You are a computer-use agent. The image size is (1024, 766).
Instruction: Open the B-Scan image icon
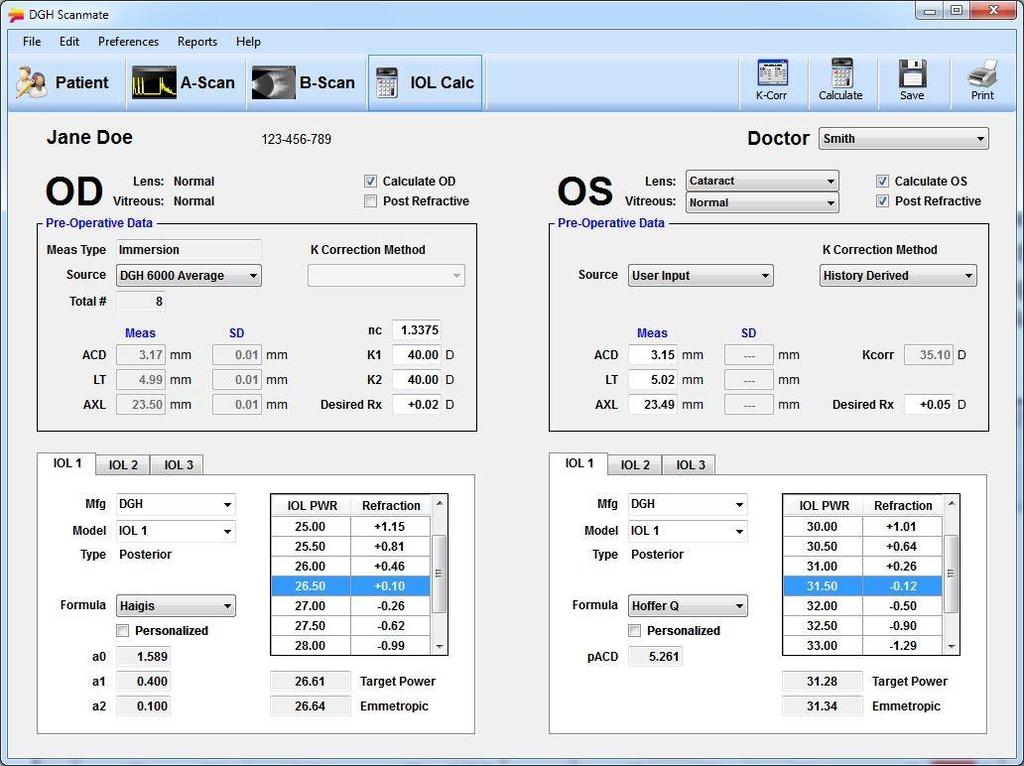pos(273,82)
